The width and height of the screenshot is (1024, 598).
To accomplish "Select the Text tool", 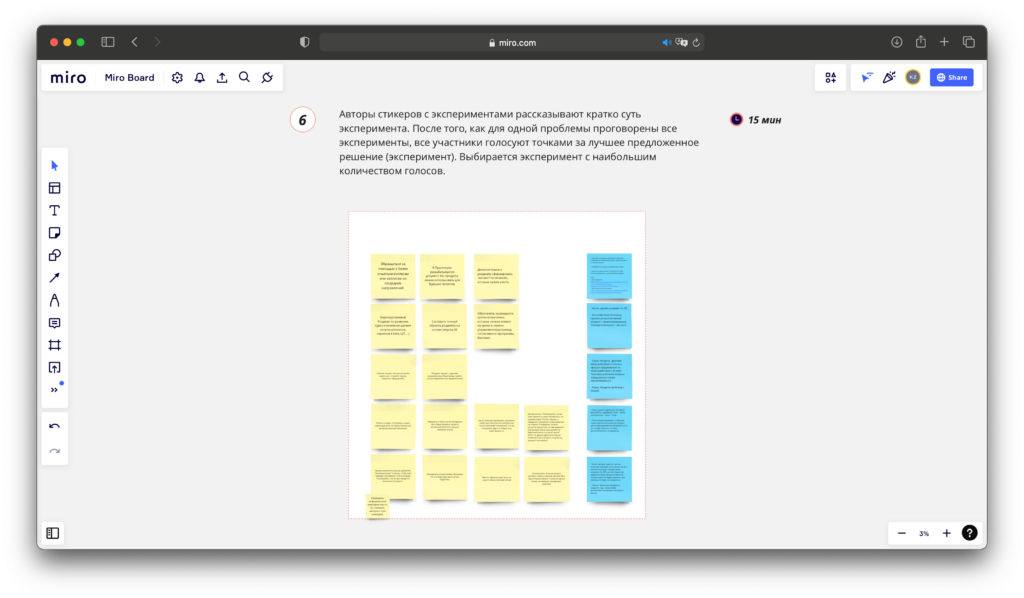I will click(54, 210).
